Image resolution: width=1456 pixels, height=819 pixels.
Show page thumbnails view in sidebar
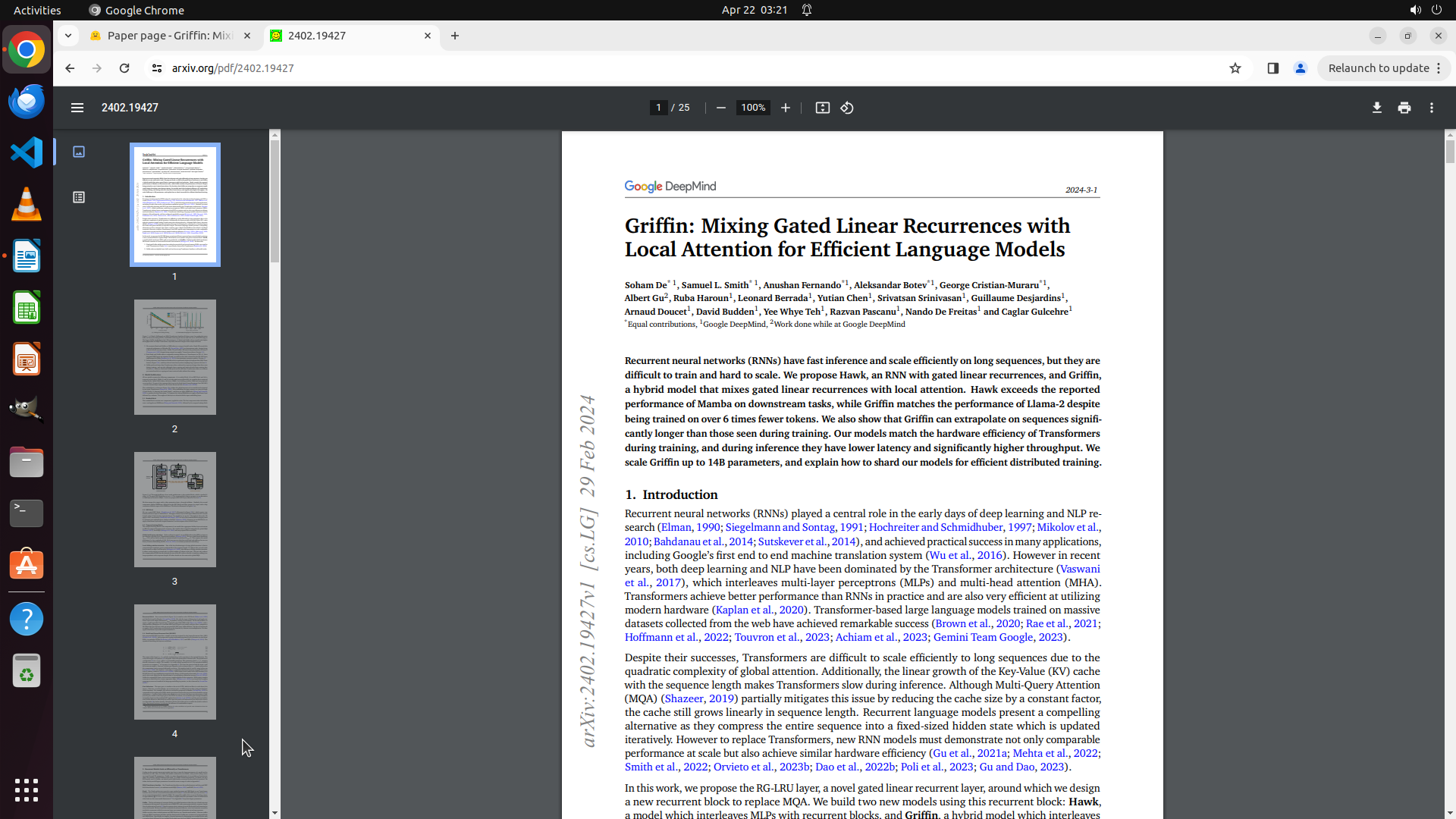click(x=79, y=152)
